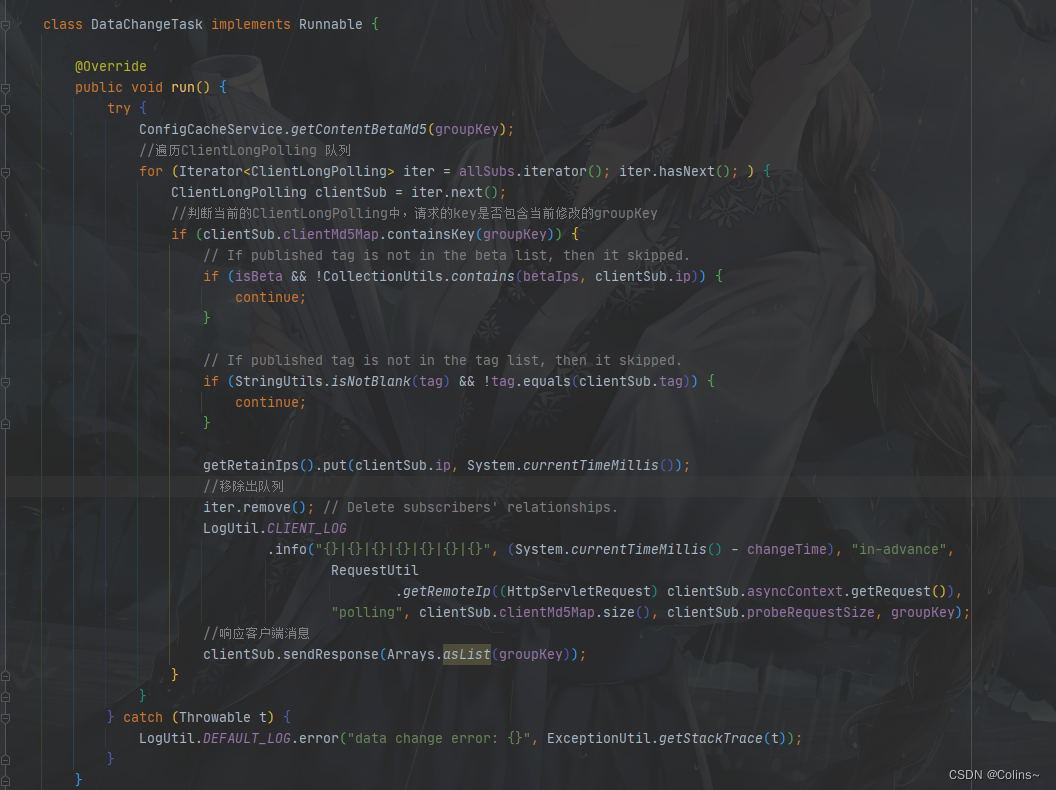Viewport: 1056px width, 790px height.
Task: Fold the try block in gutter
Action: click(x=5, y=109)
